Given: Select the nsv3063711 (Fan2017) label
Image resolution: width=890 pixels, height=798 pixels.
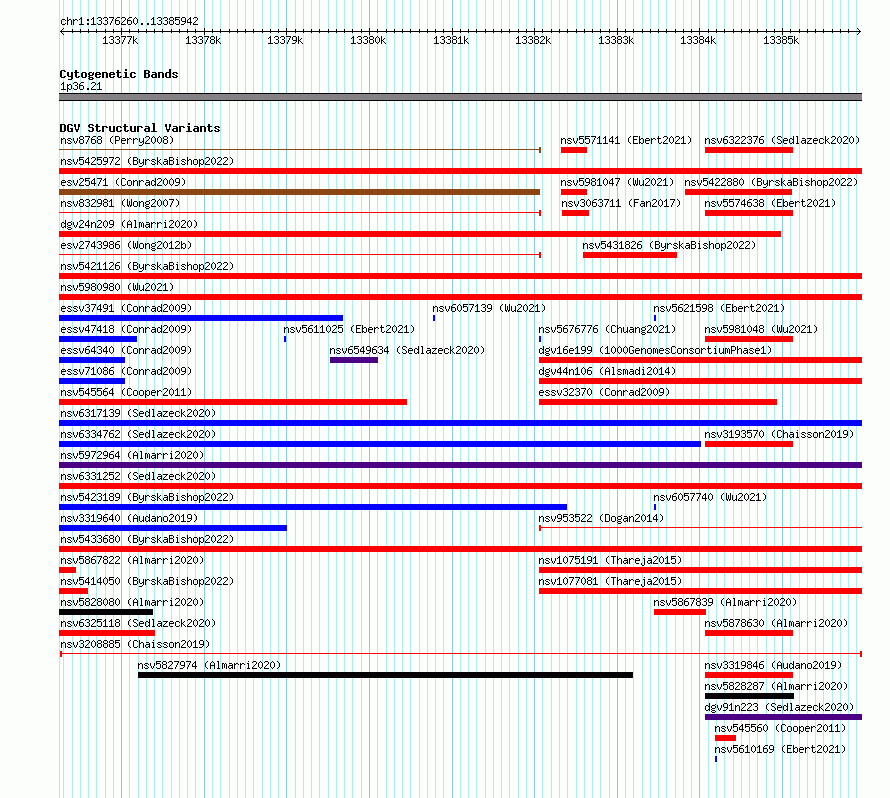Looking at the screenshot, I should [x=621, y=203].
